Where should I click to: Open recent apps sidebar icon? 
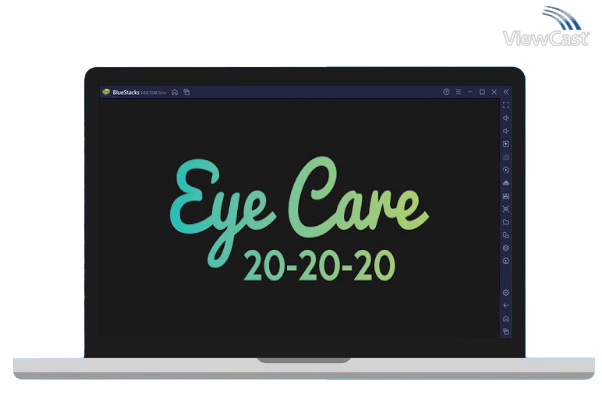tap(506, 332)
